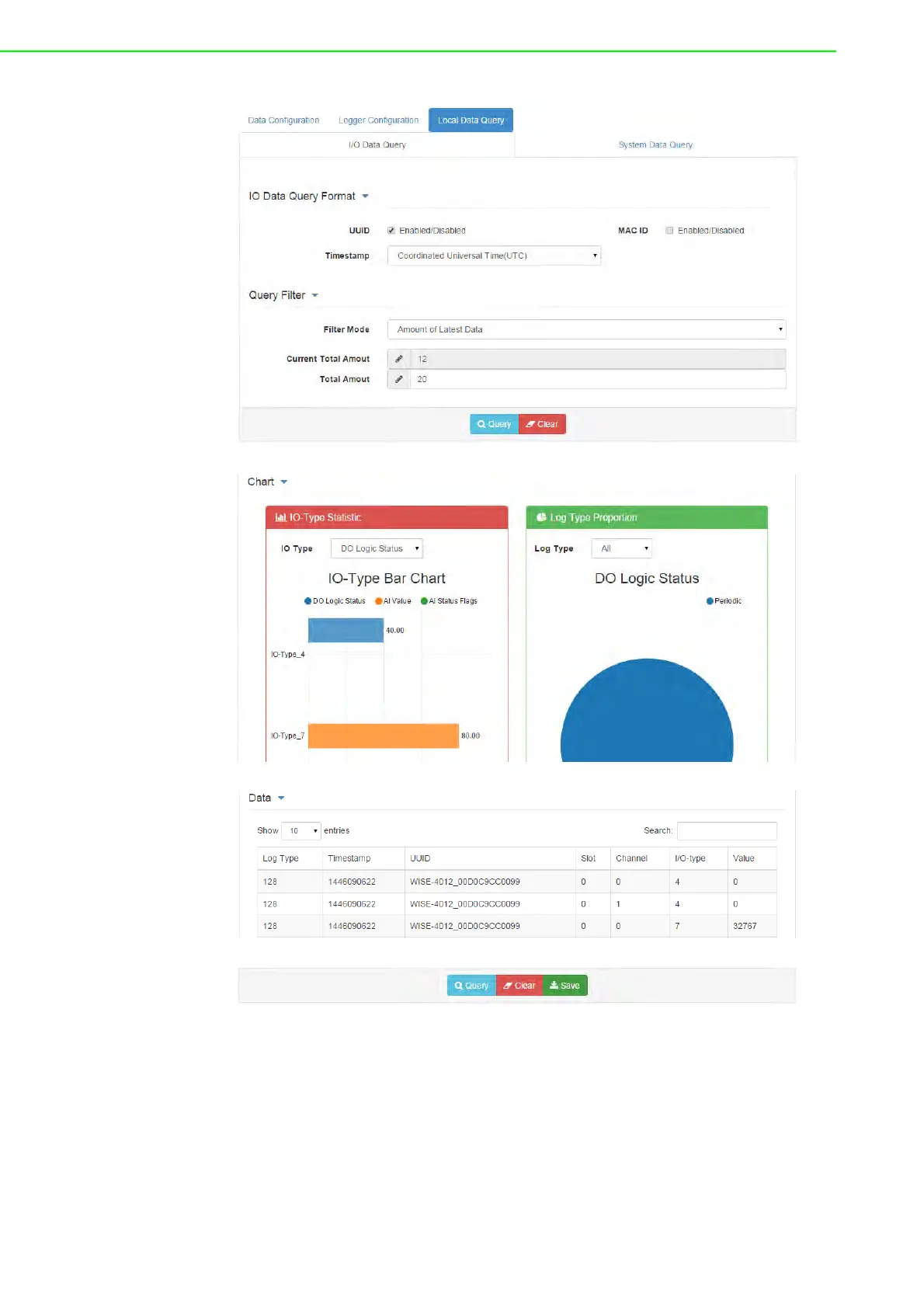Uncheck the UUID Enabled/Disabled checkbox
Viewport: 924px width, 1308px height.
pyautogui.click(x=391, y=231)
